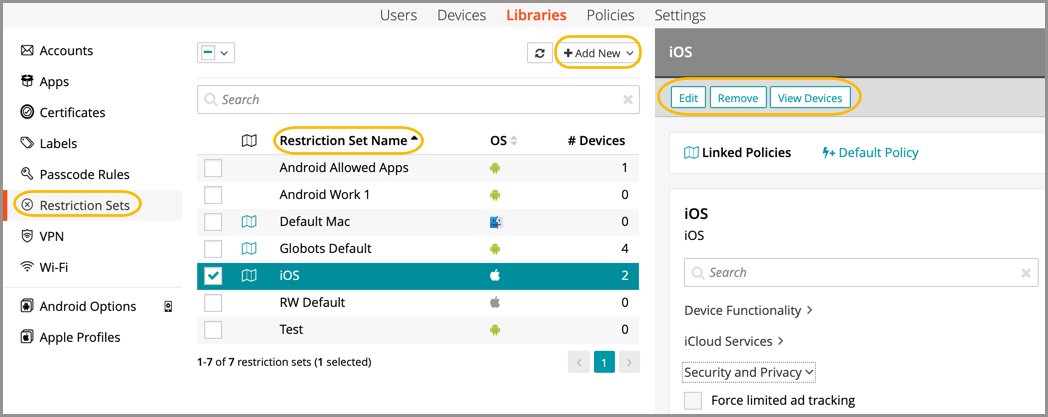
Task: Check the Android Allowed Apps checkbox
Action: 213,168
